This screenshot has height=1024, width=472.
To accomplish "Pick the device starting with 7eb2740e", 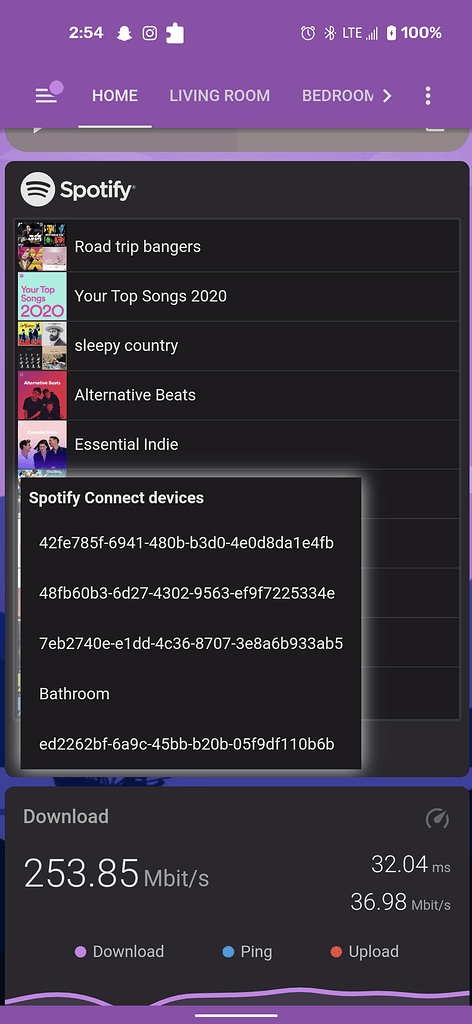I will pos(191,643).
